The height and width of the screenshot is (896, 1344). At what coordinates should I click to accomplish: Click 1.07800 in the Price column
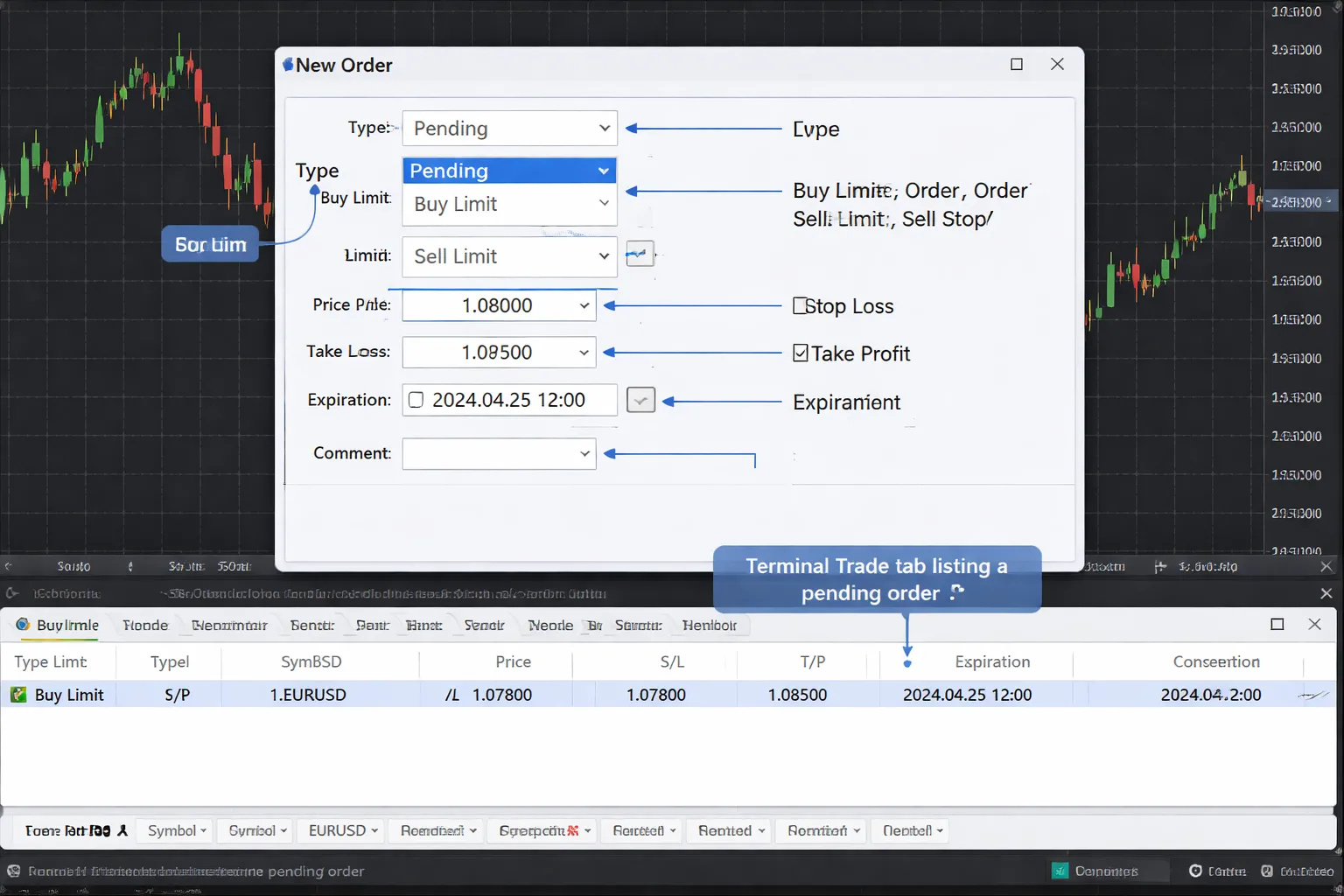[502, 695]
